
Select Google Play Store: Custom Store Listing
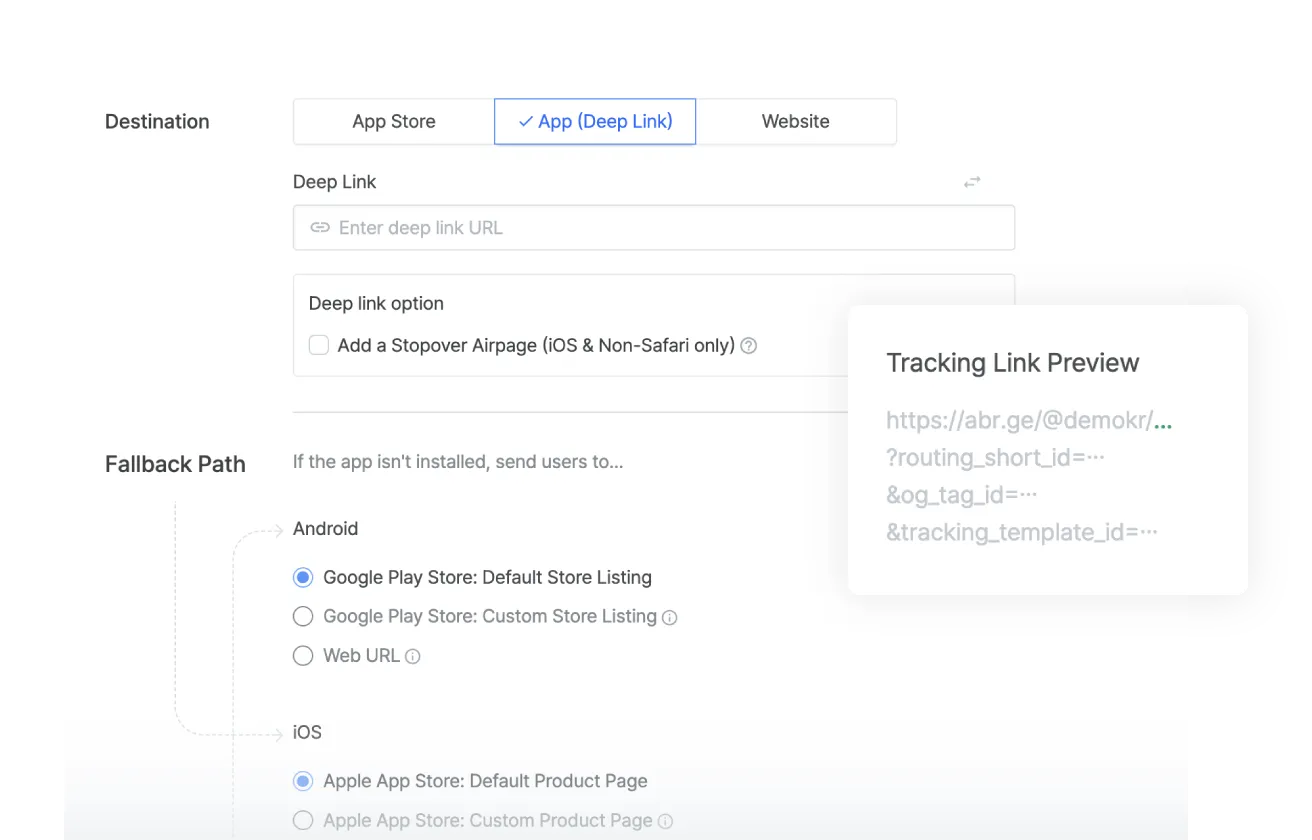click(x=303, y=616)
